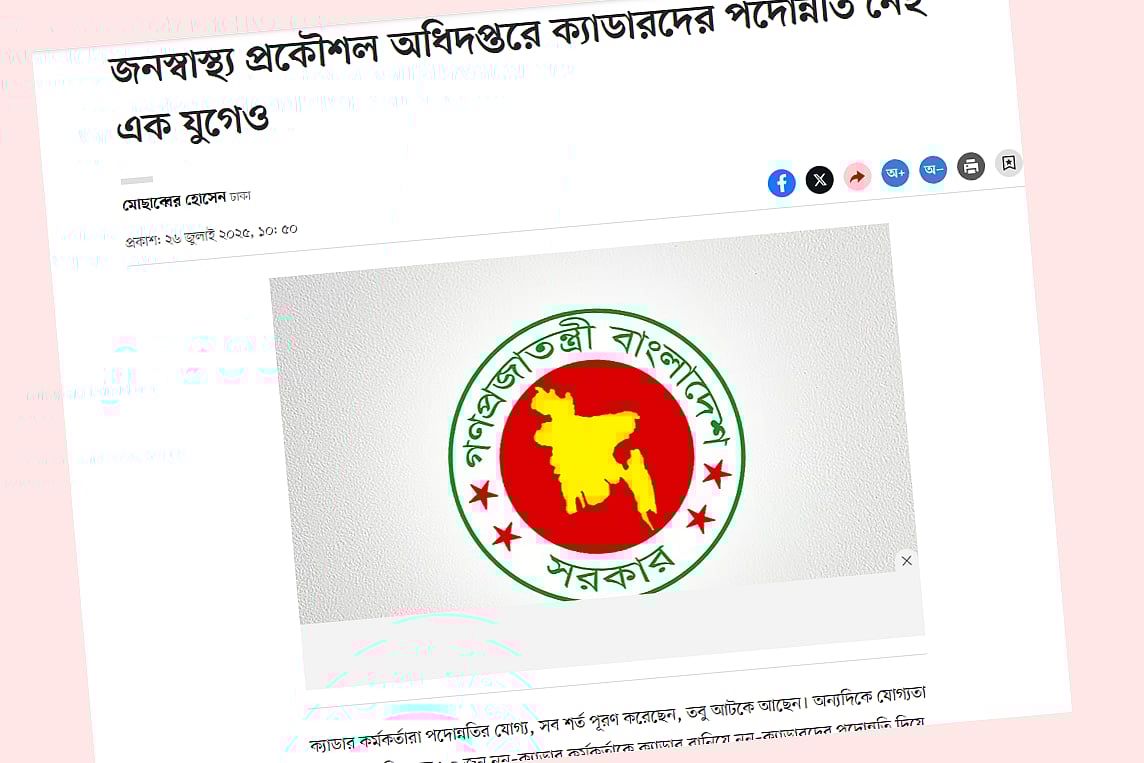Close the overlay with the X button
Image resolution: width=1144 pixels, height=763 pixels.
click(x=907, y=560)
